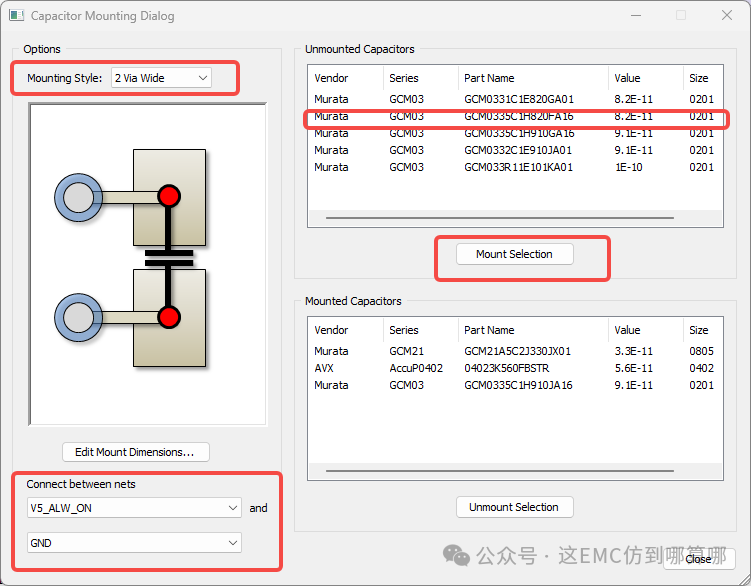Click the 0402 size cell
This screenshot has height=586, width=751.
(701, 368)
